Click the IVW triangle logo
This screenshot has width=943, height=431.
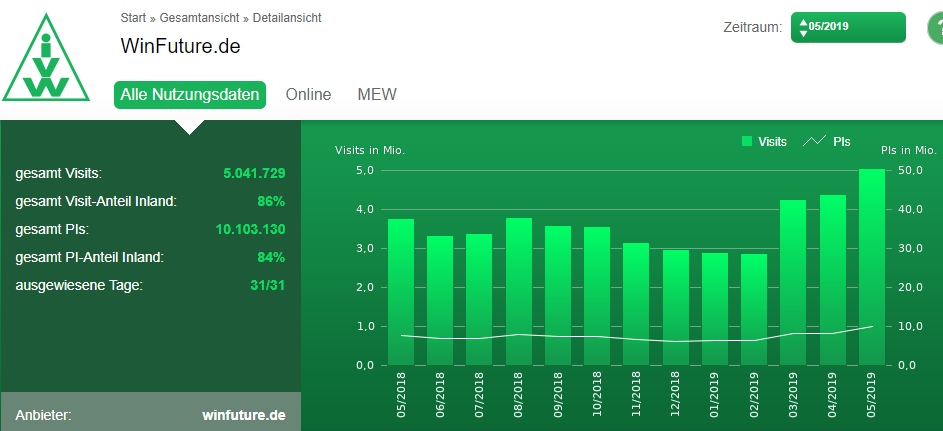[46, 58]
